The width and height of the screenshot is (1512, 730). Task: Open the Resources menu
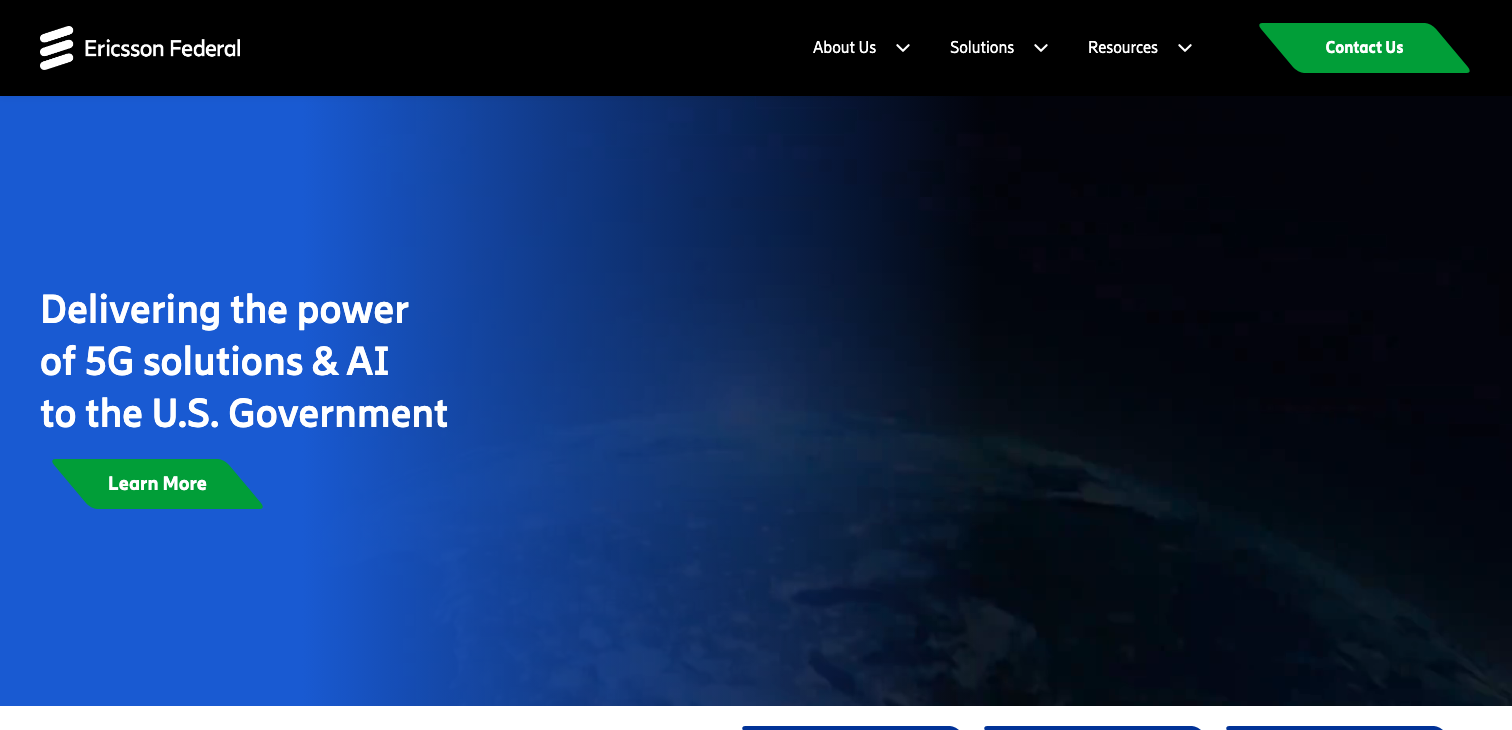click(x=1123, y=48)
